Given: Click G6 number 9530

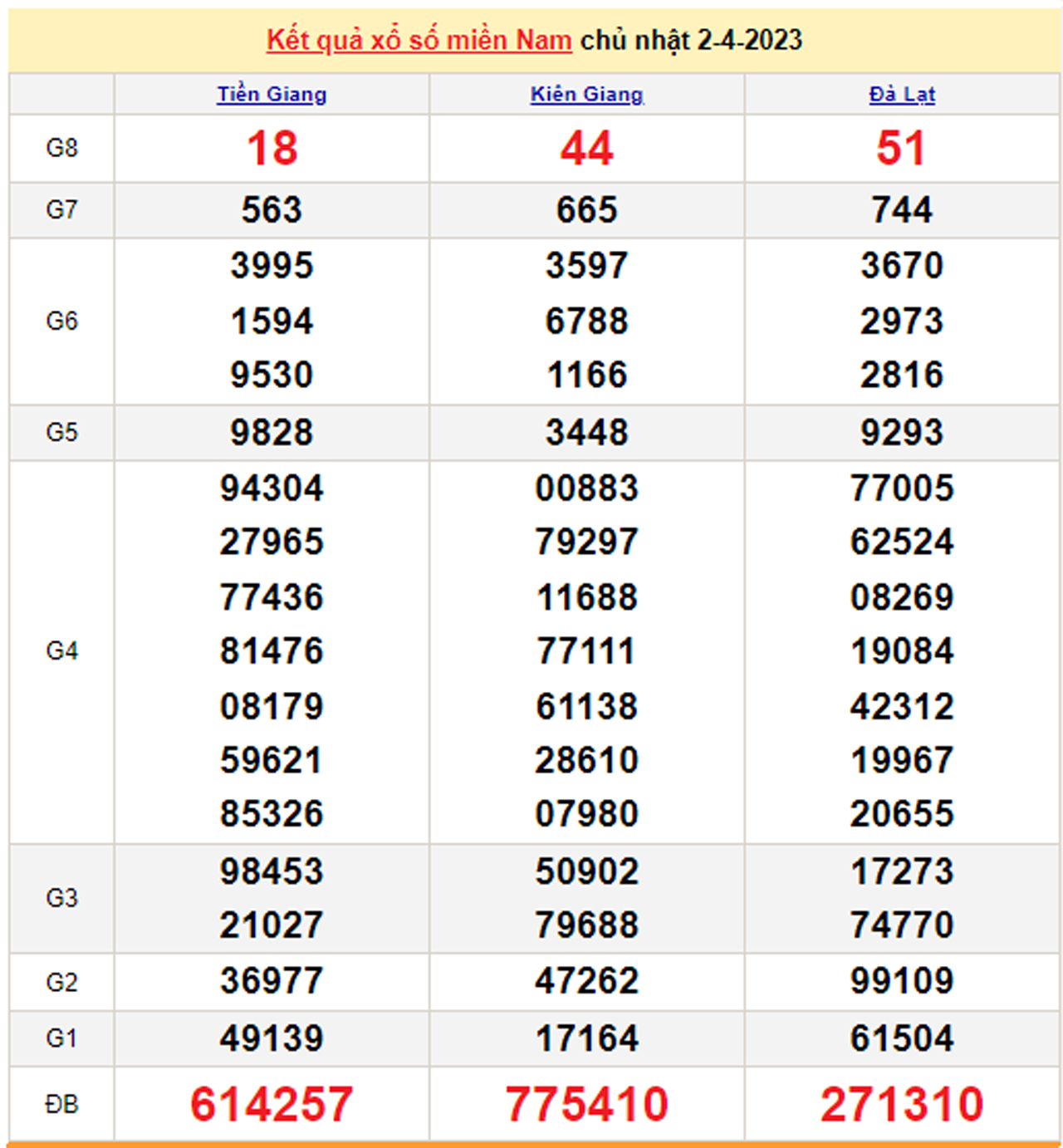Looking at the screenshot, I should 272,375.
